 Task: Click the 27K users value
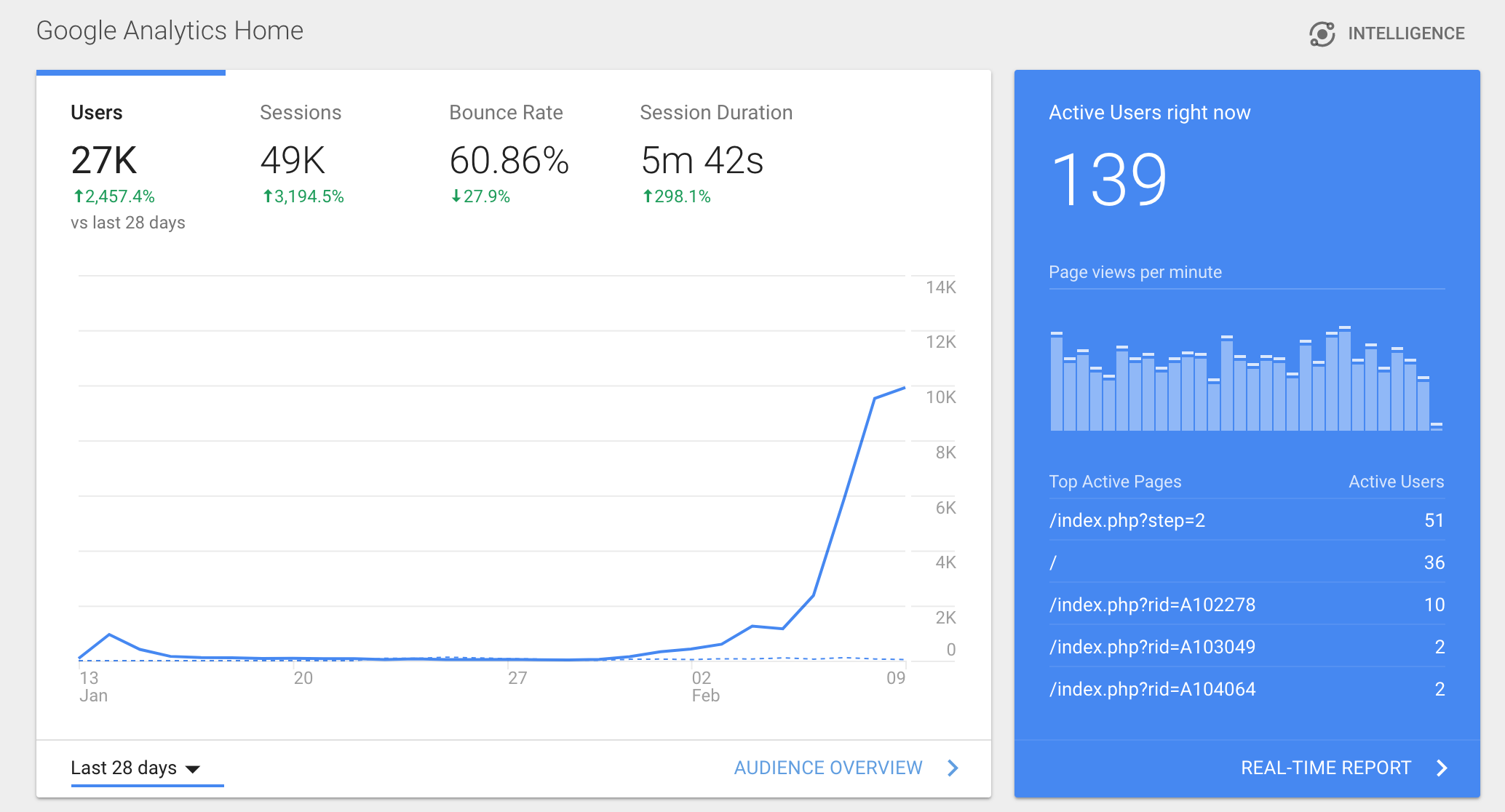click(104, 160)
